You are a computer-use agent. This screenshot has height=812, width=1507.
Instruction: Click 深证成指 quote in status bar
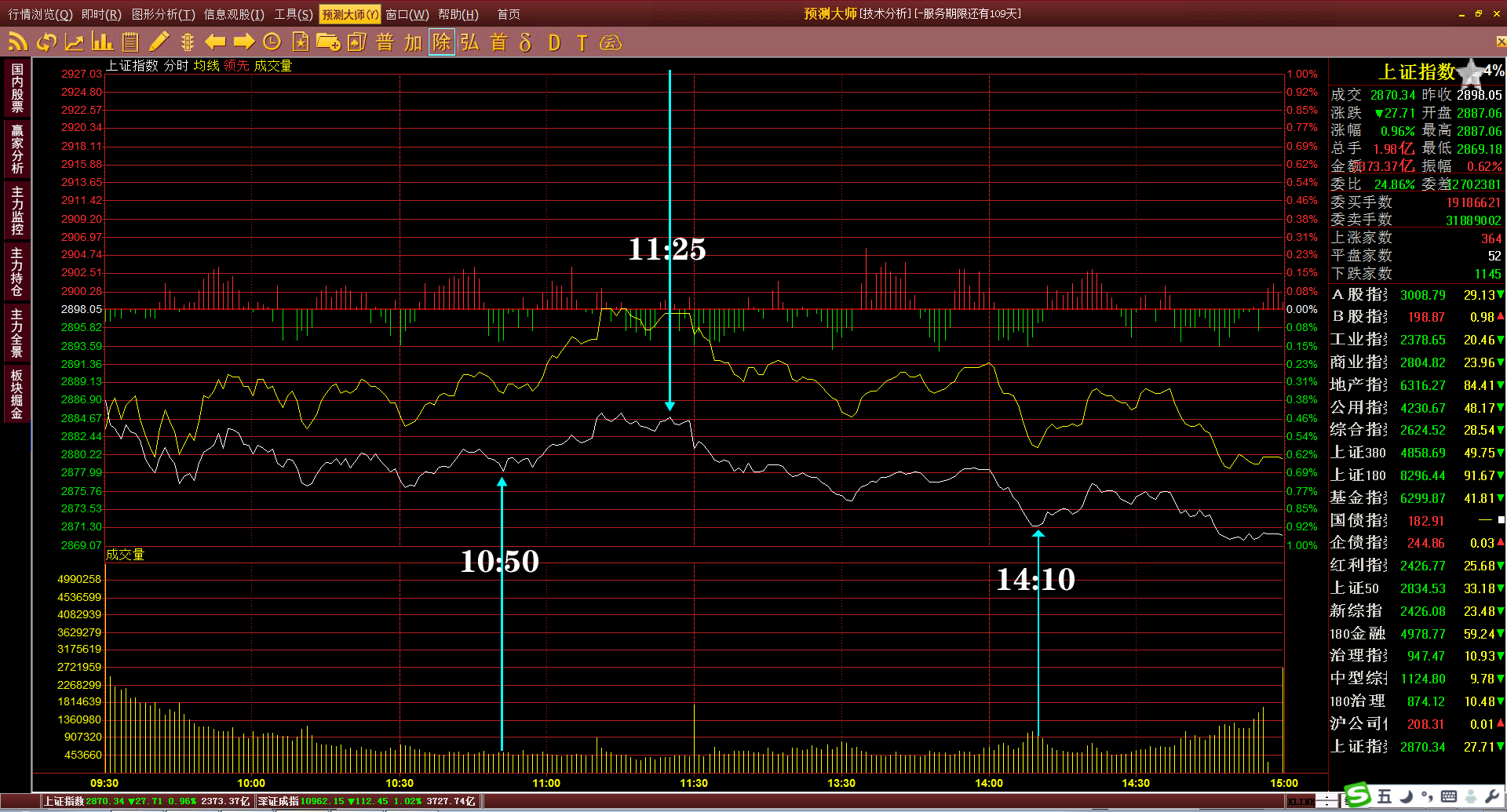click(367, 801)
